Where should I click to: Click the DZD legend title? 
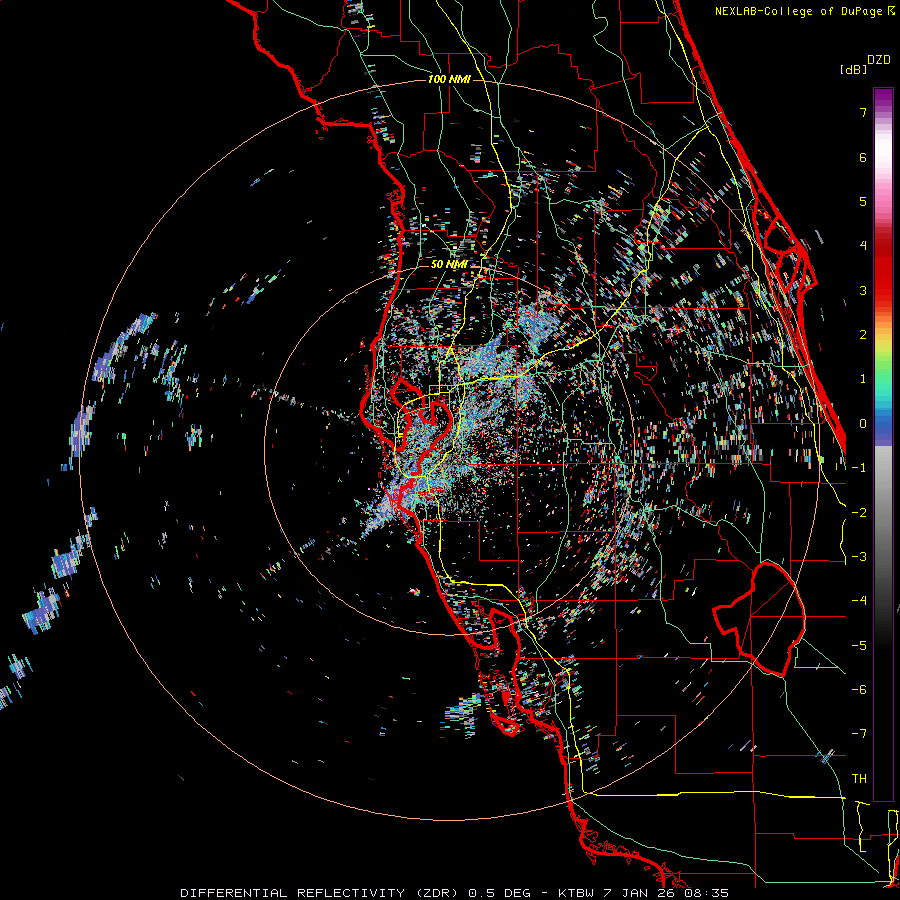coord(879,60)
